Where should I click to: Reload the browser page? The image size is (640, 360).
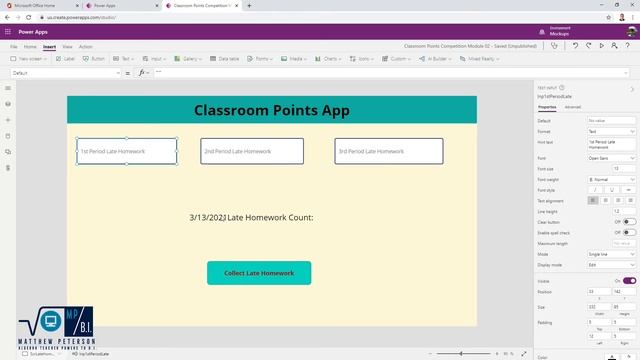[29, 18]
